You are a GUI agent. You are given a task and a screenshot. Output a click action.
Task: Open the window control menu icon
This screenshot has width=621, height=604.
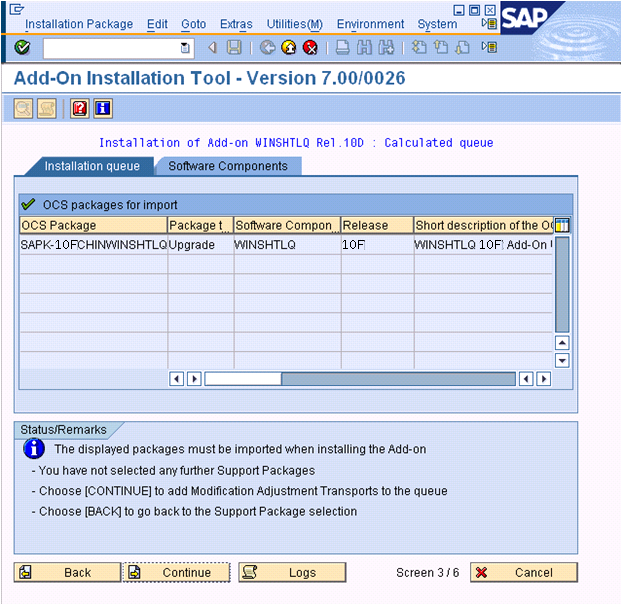[16, 9]
